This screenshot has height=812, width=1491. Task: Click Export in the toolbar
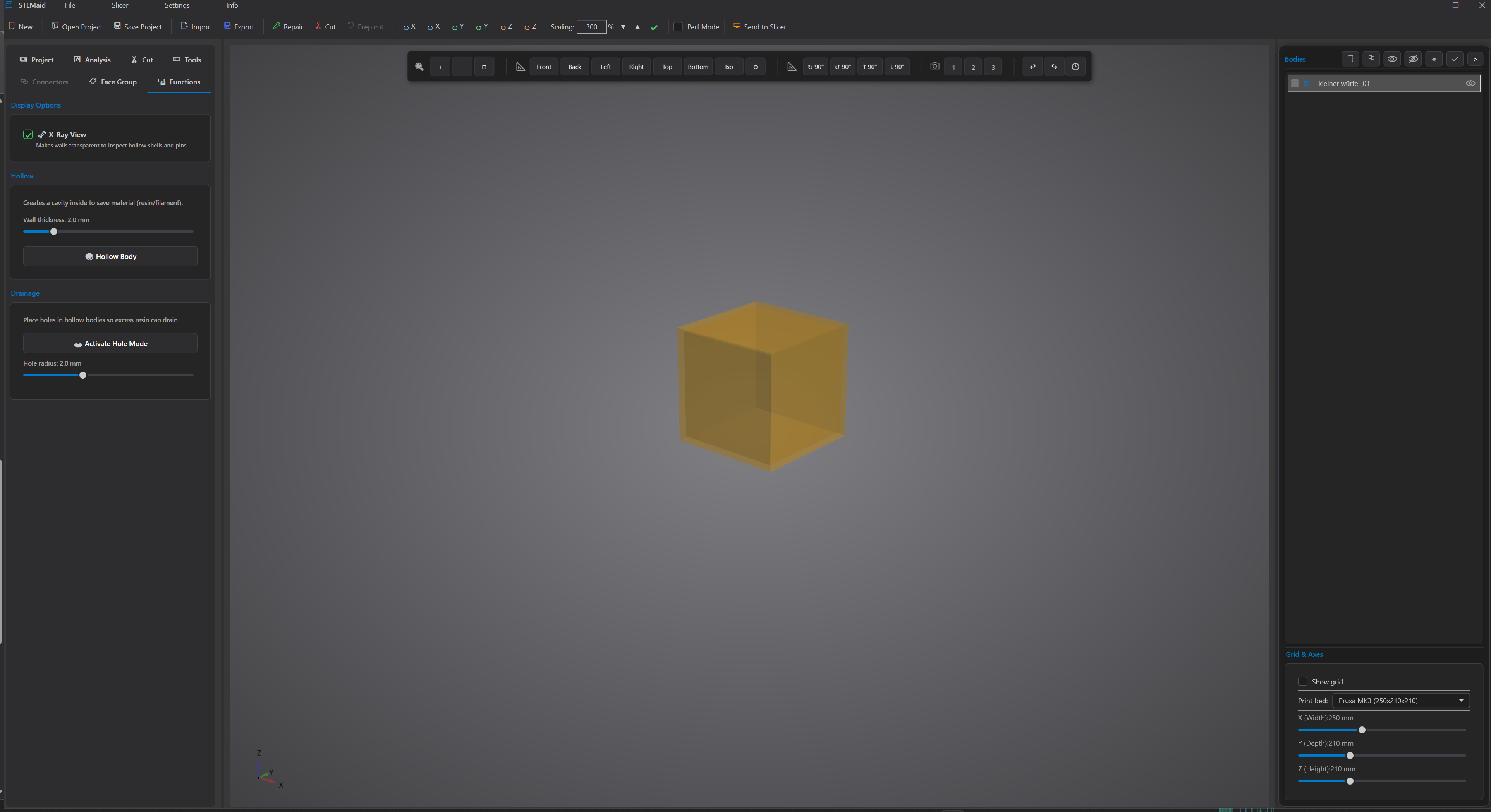[x=239, y=27]
